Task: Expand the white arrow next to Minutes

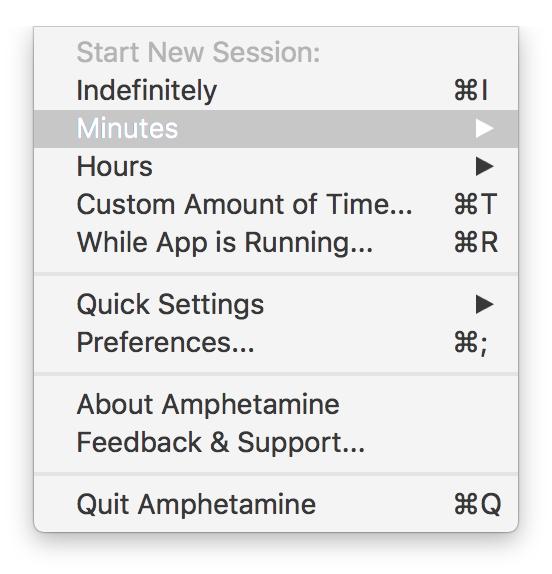Action: pyautogui.click(x=485, y=128)
